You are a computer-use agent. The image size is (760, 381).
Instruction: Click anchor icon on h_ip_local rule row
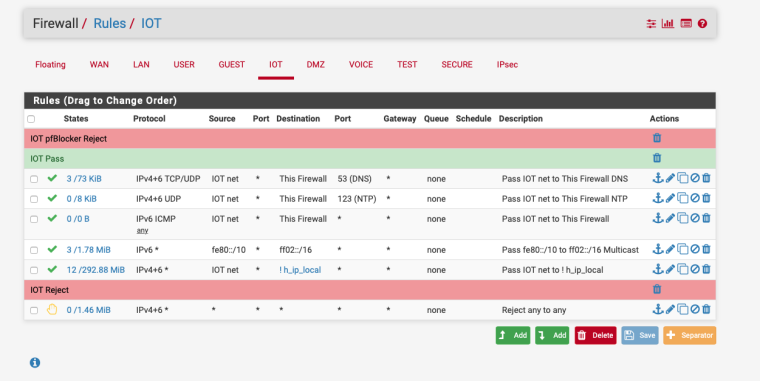point(657,269)
